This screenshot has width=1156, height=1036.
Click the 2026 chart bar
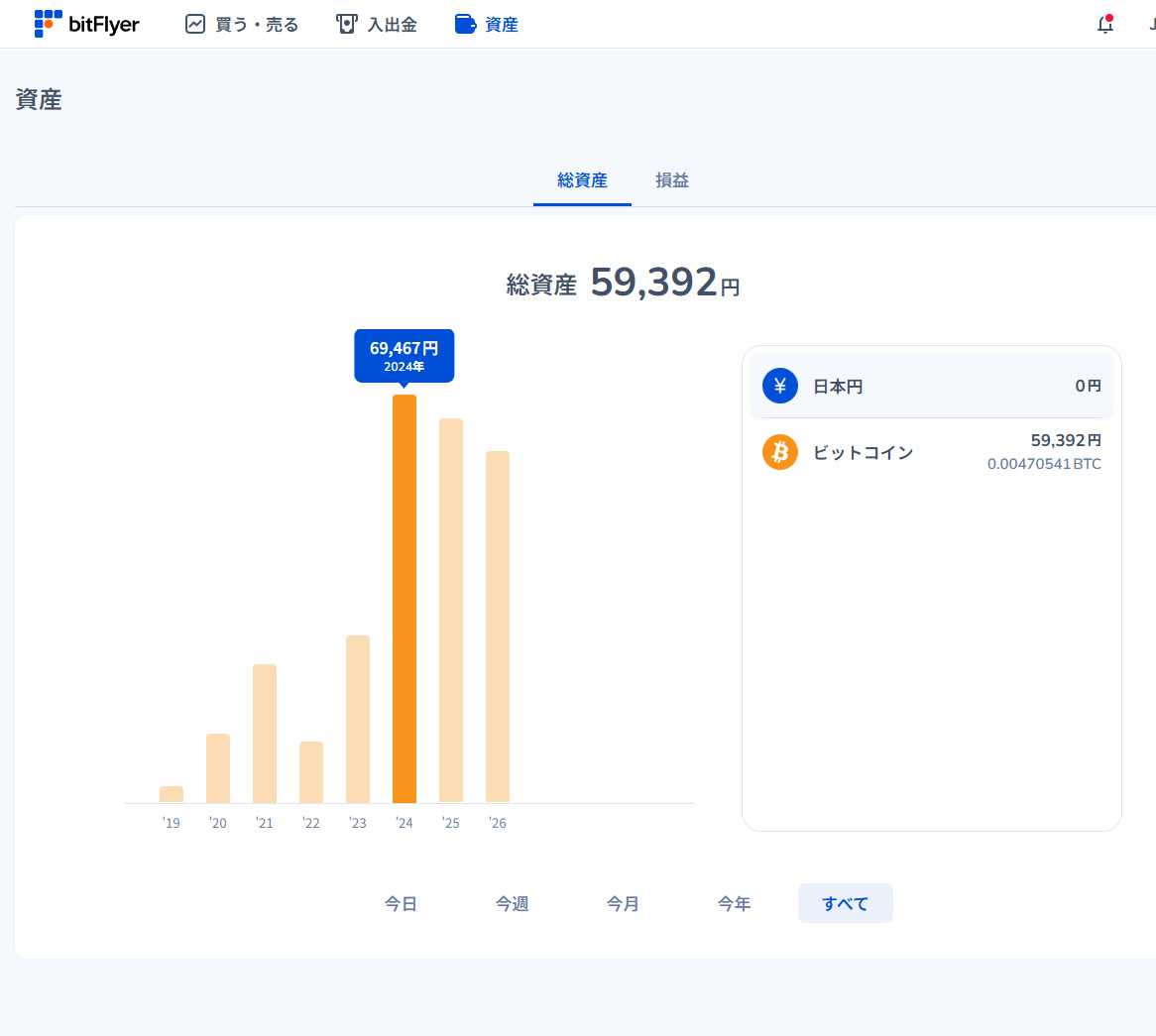(498, 627)
